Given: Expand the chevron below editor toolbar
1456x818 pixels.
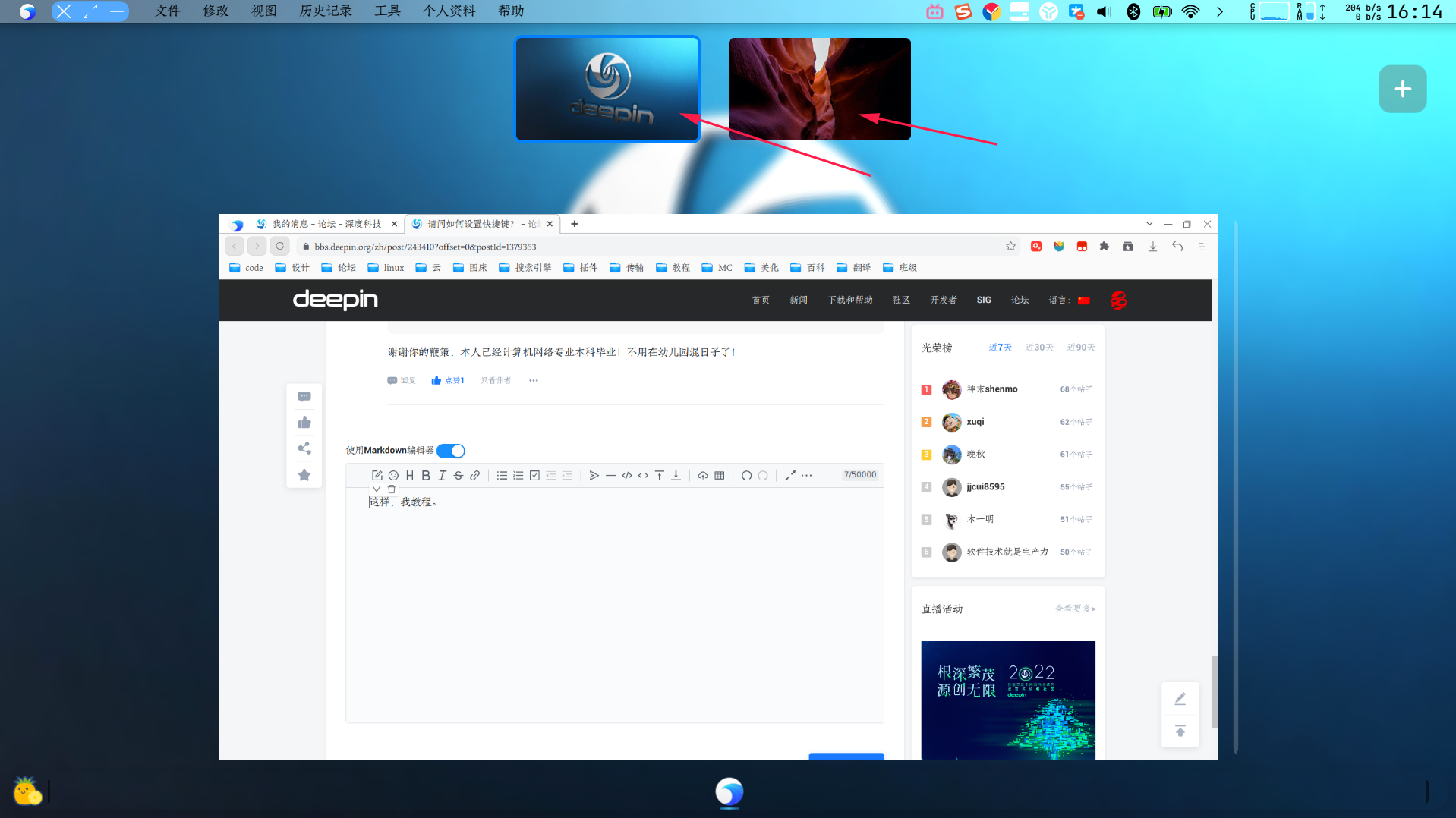Looking at the screenshot, I should [377, 489].
